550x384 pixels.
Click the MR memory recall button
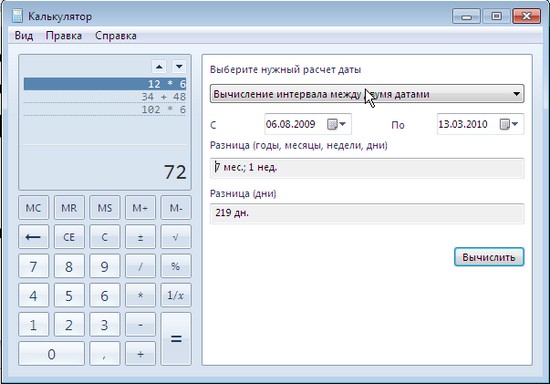click(x=69, y=208)
